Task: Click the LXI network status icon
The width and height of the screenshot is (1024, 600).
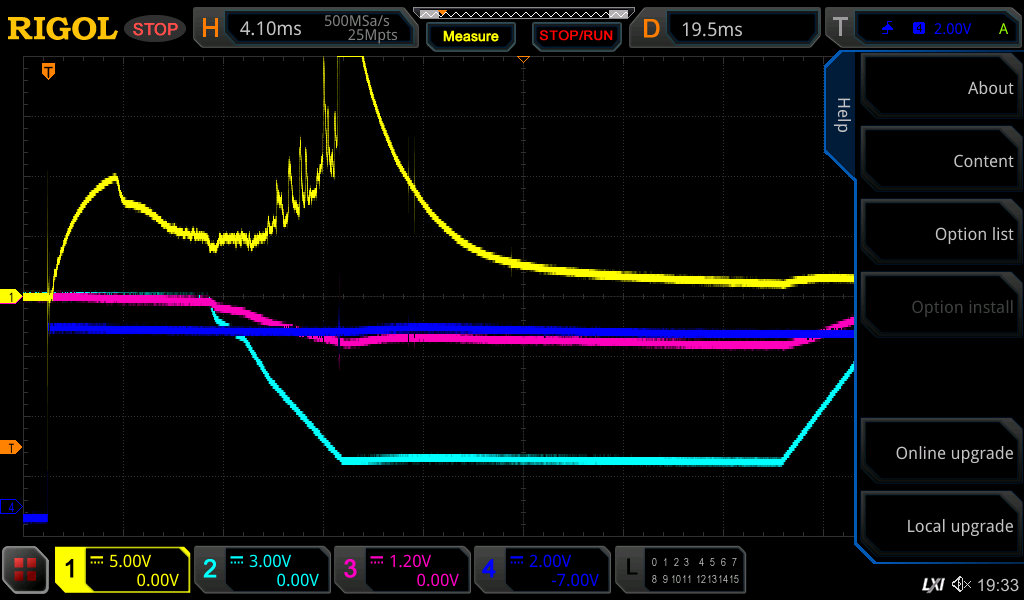Action: tap(932, 584)
